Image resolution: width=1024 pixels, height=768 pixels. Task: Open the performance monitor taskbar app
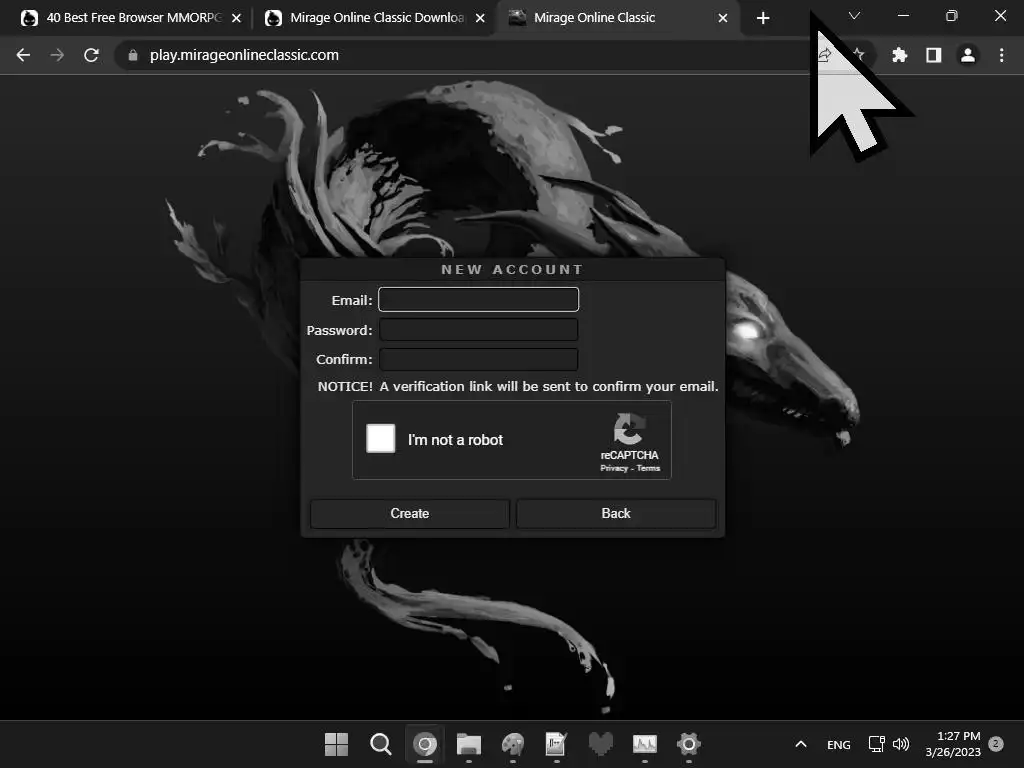[x=645, y=744]
